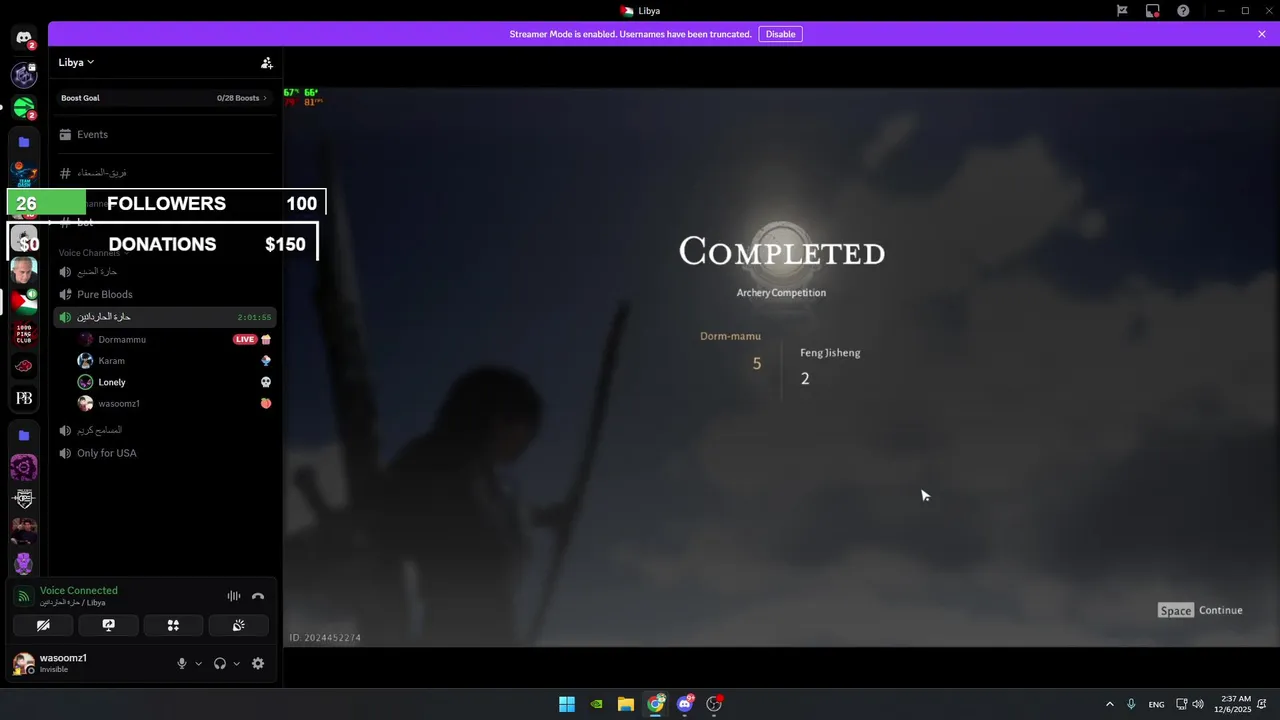This screenshot has height=720, width=1280.
Task: Click the Windows Start button
Action: click(567, 704)
